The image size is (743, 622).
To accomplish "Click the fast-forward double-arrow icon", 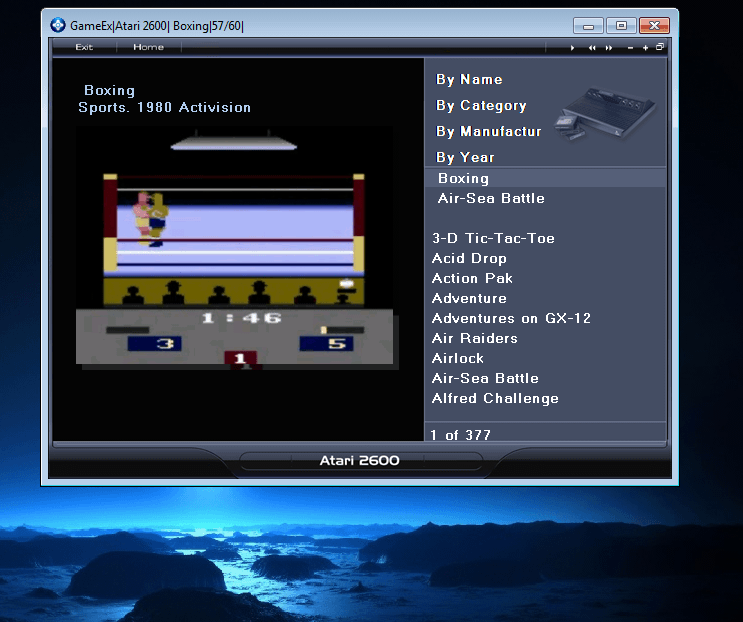I will point(608,47).
